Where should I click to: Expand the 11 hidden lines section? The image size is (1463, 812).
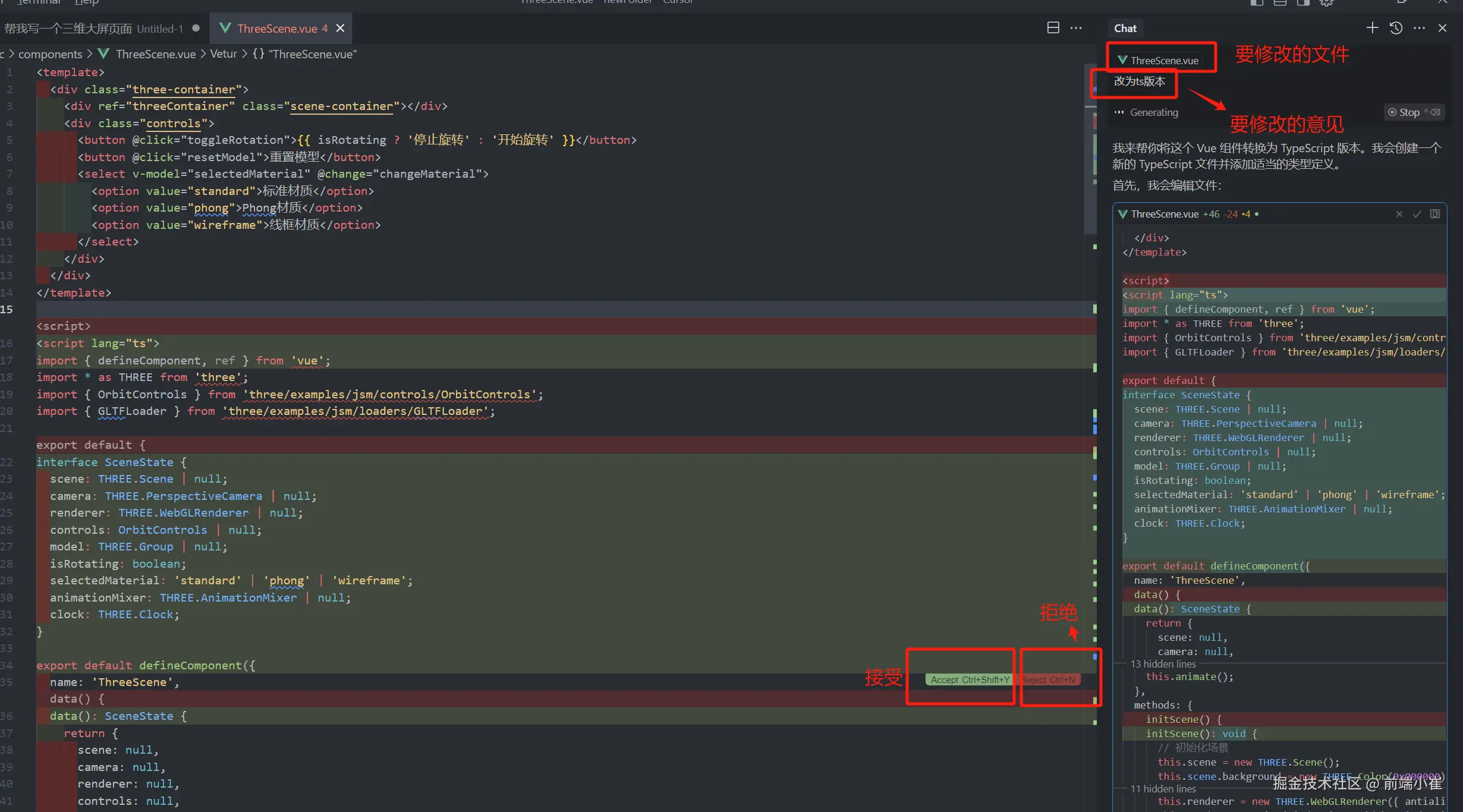[1163, 789]
